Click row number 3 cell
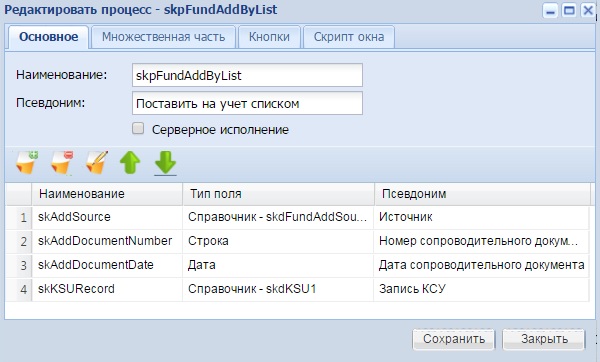The width and height of the screenshot is (600, 362). [x=19, y=265]
